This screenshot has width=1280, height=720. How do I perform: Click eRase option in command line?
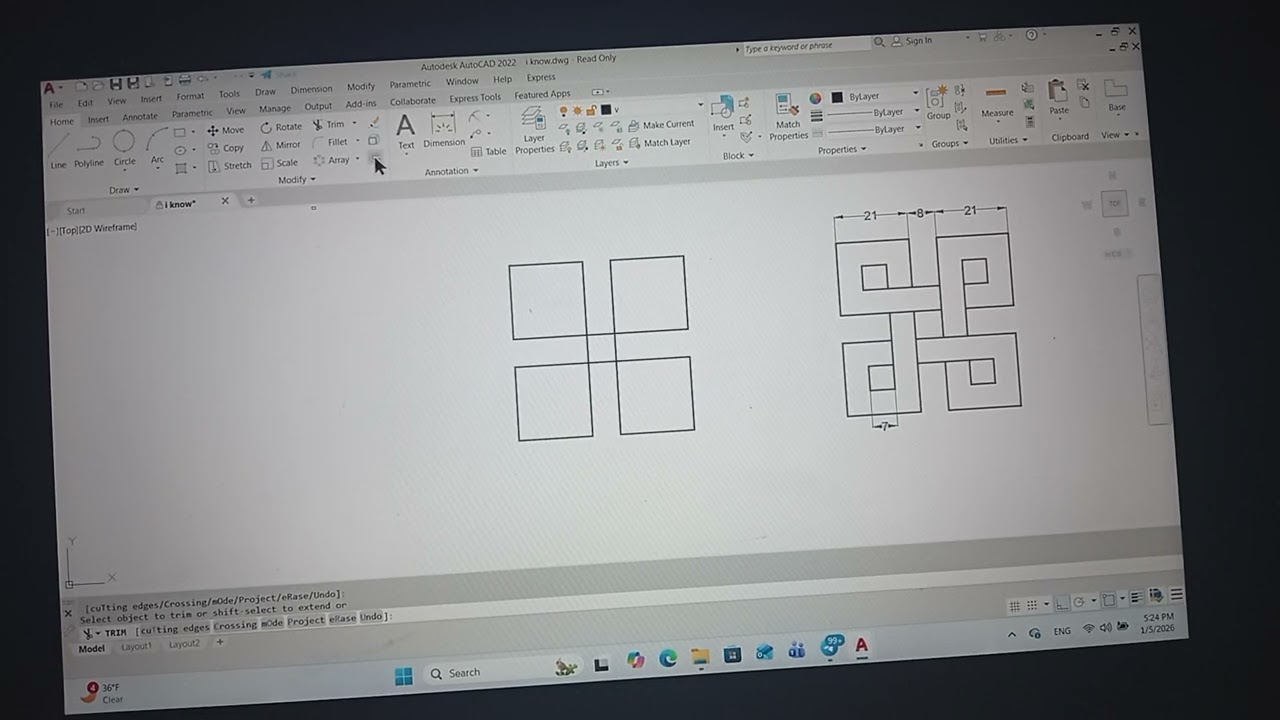click(343, 620)
